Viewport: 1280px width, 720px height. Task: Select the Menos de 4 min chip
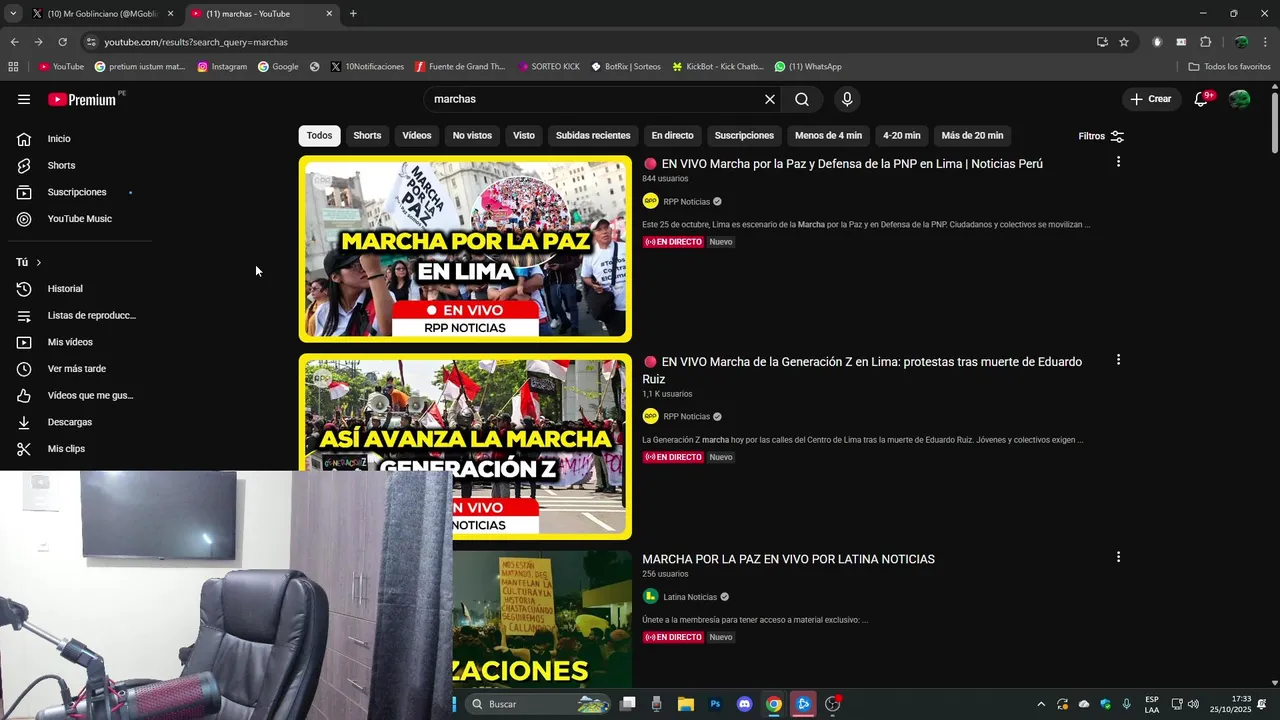(x=828, y=136)
